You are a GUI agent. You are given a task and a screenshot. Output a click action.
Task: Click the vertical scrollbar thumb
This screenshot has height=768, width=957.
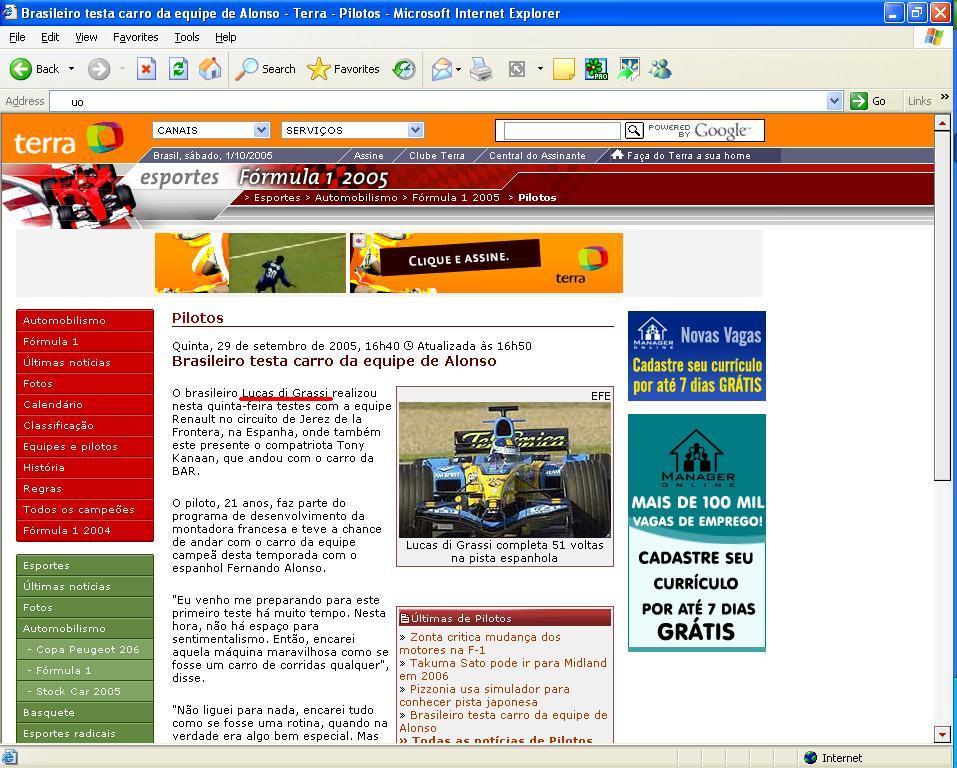tap(942, 306)
